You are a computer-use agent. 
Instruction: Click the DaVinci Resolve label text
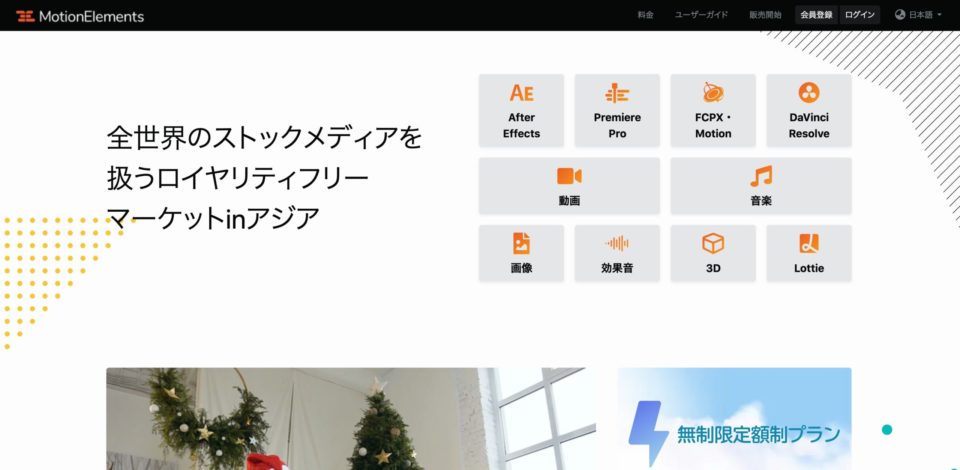coord(809,125)
